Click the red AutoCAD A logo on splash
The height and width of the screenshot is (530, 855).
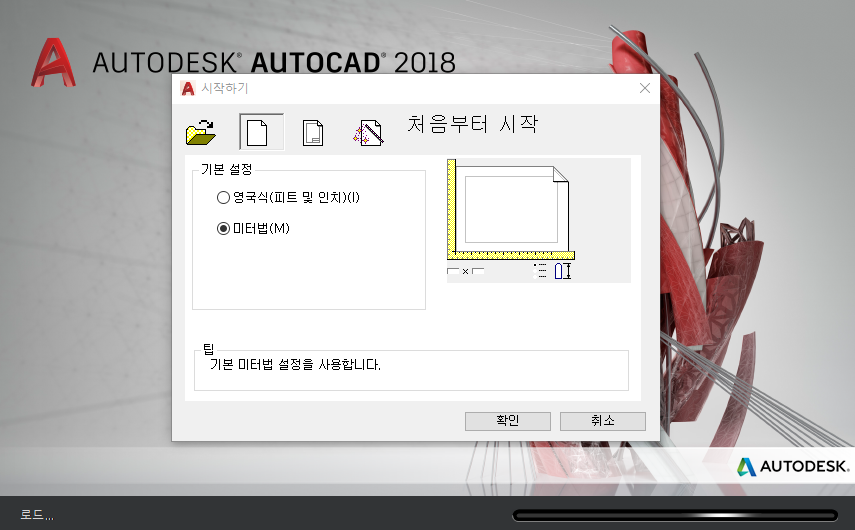pyautogui.click(x=53, y=63)
